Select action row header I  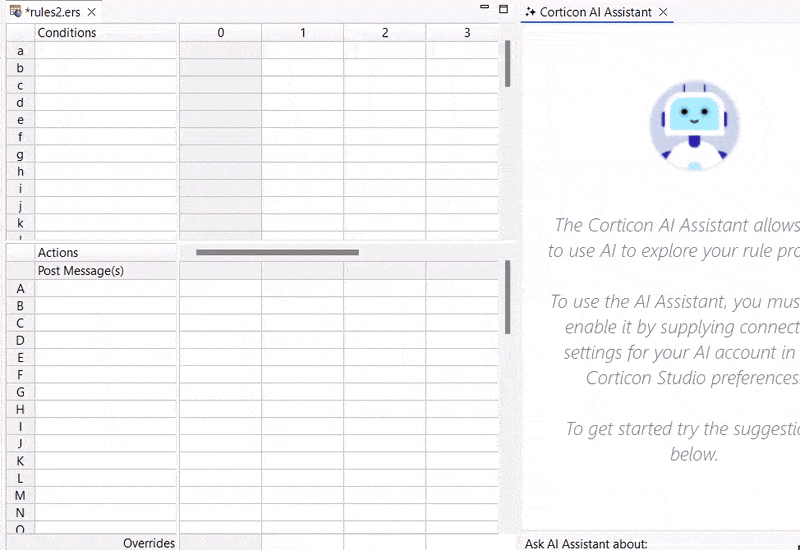tap(20, 427)
